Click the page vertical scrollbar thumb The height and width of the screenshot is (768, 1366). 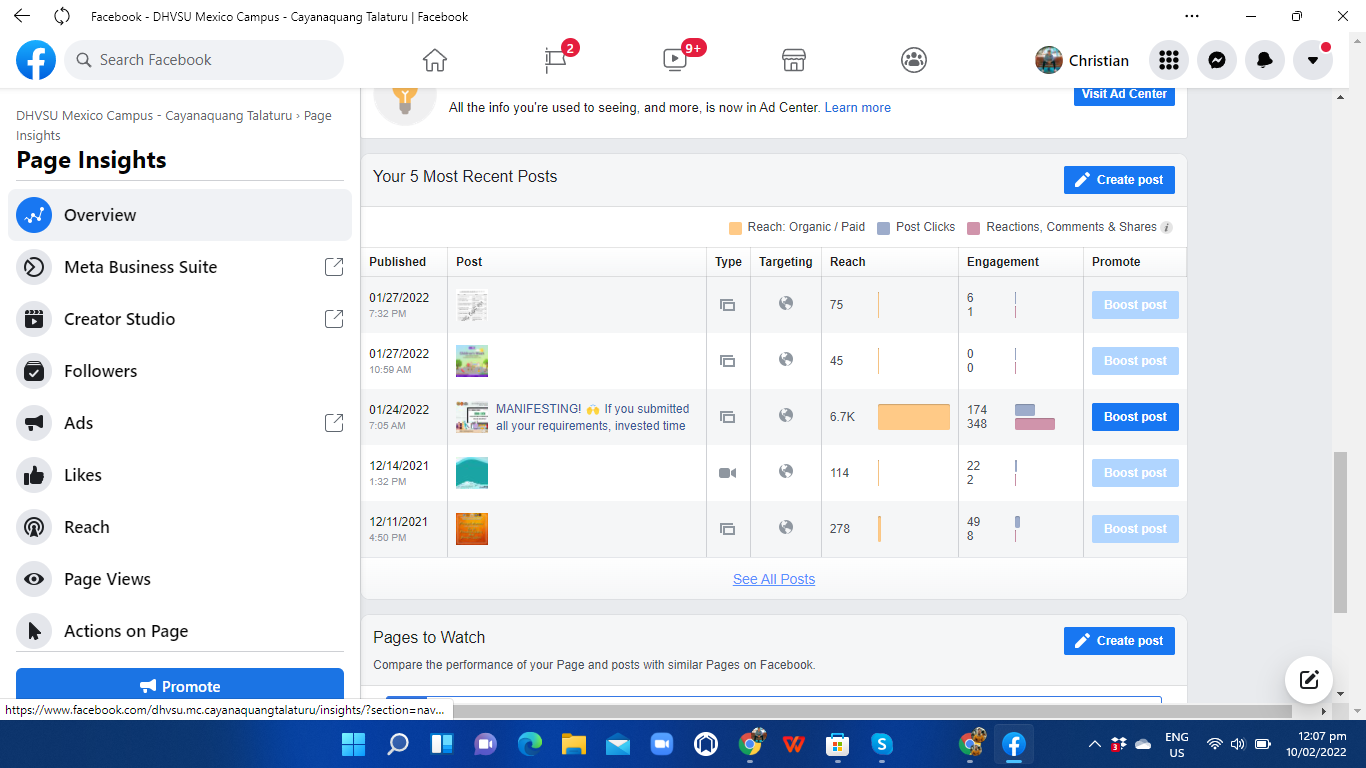(1341, 532)
